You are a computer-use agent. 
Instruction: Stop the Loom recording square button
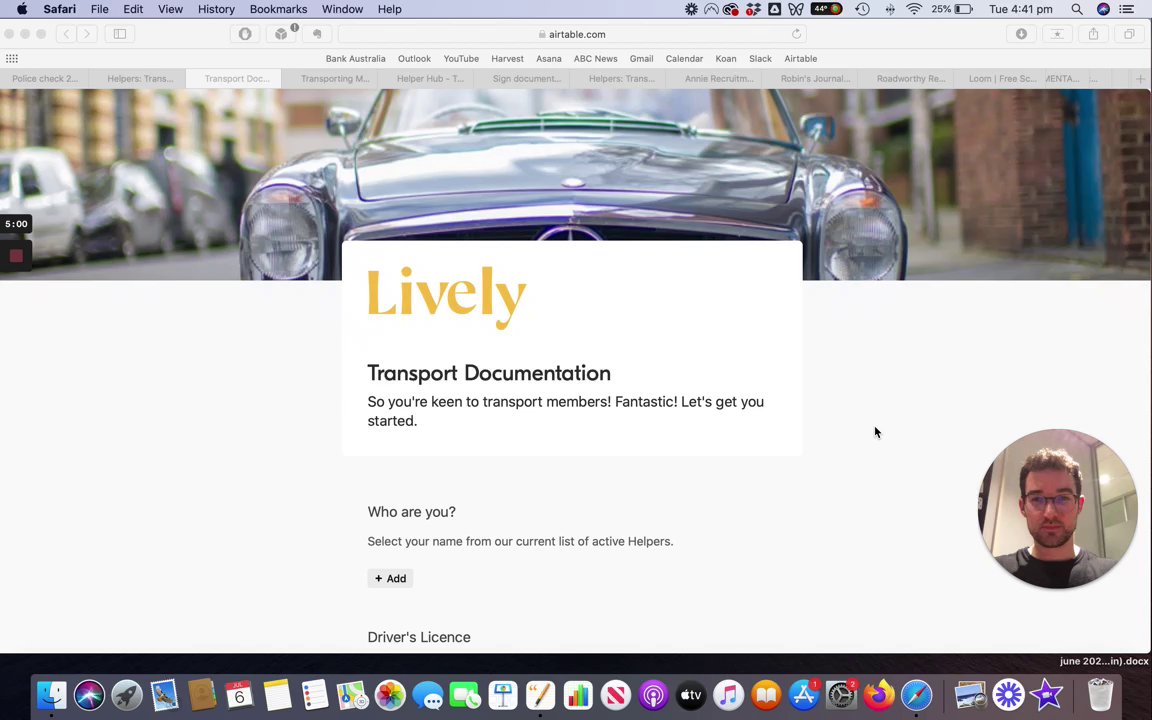[x=16, y=256]
